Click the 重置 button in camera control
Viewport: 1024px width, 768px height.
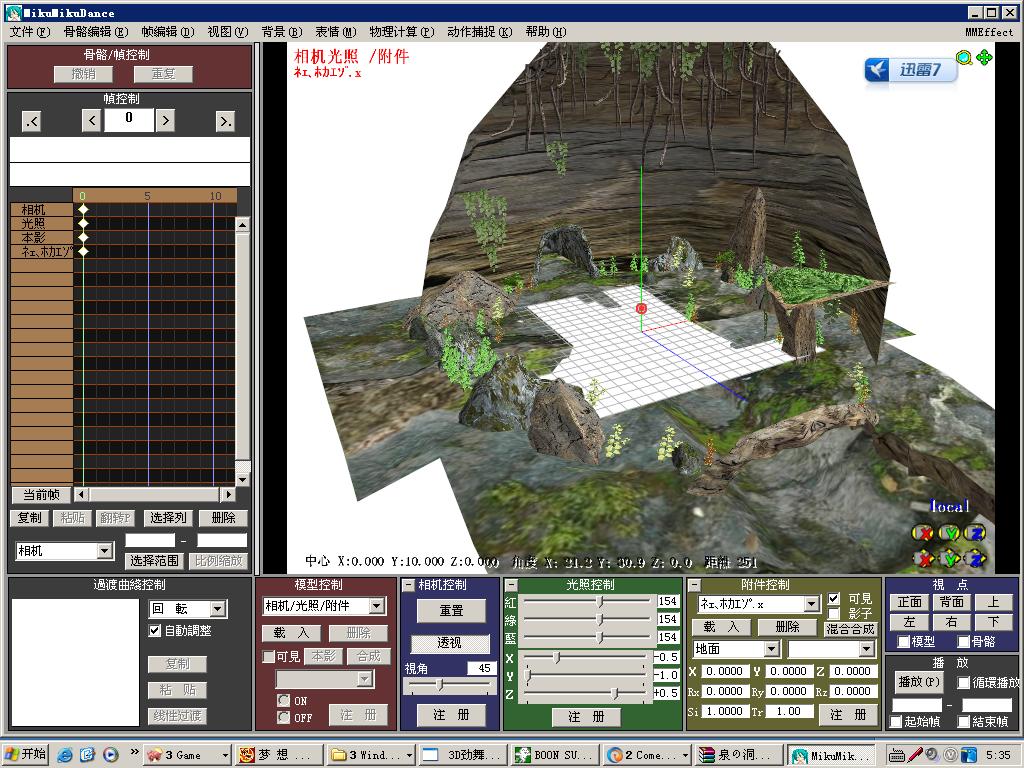point(451,611)
